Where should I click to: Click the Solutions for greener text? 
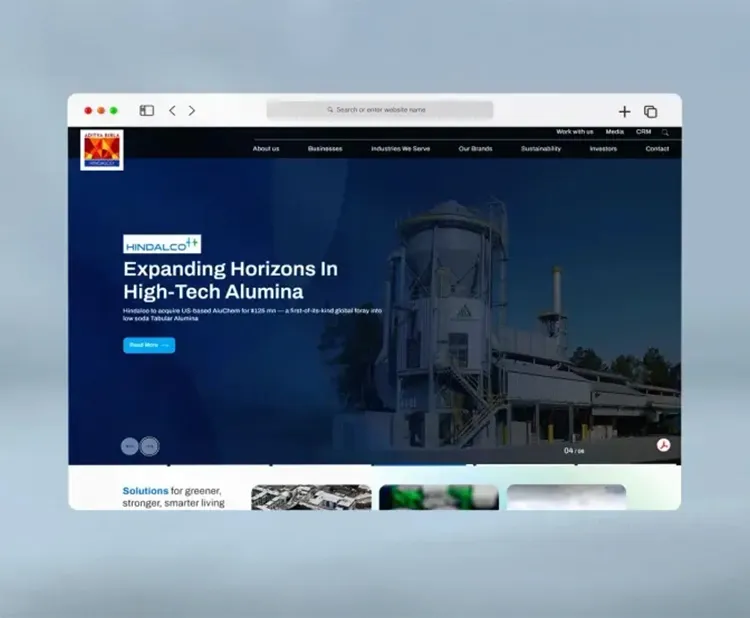(174, 497)
